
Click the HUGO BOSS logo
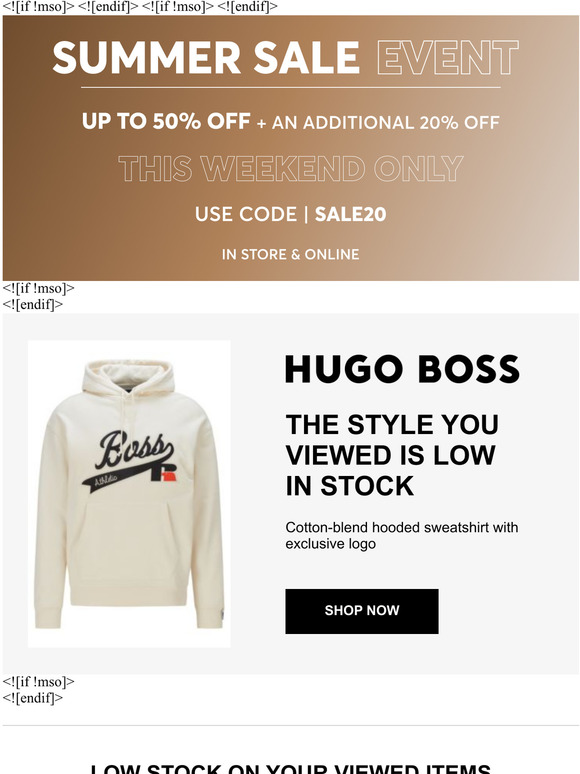[x=402, y=369]
